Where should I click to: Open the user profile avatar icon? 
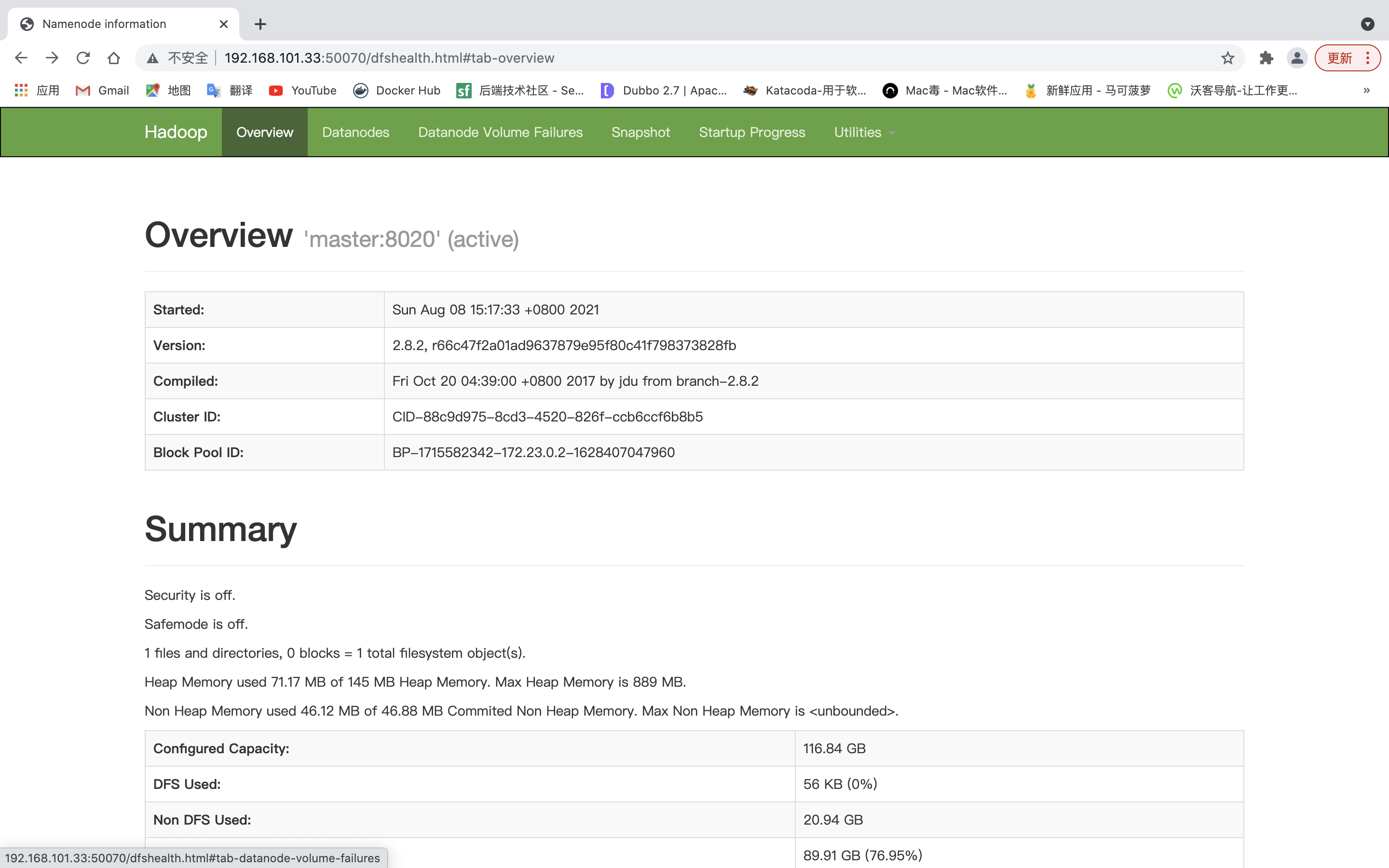[x=1296, y=58]
